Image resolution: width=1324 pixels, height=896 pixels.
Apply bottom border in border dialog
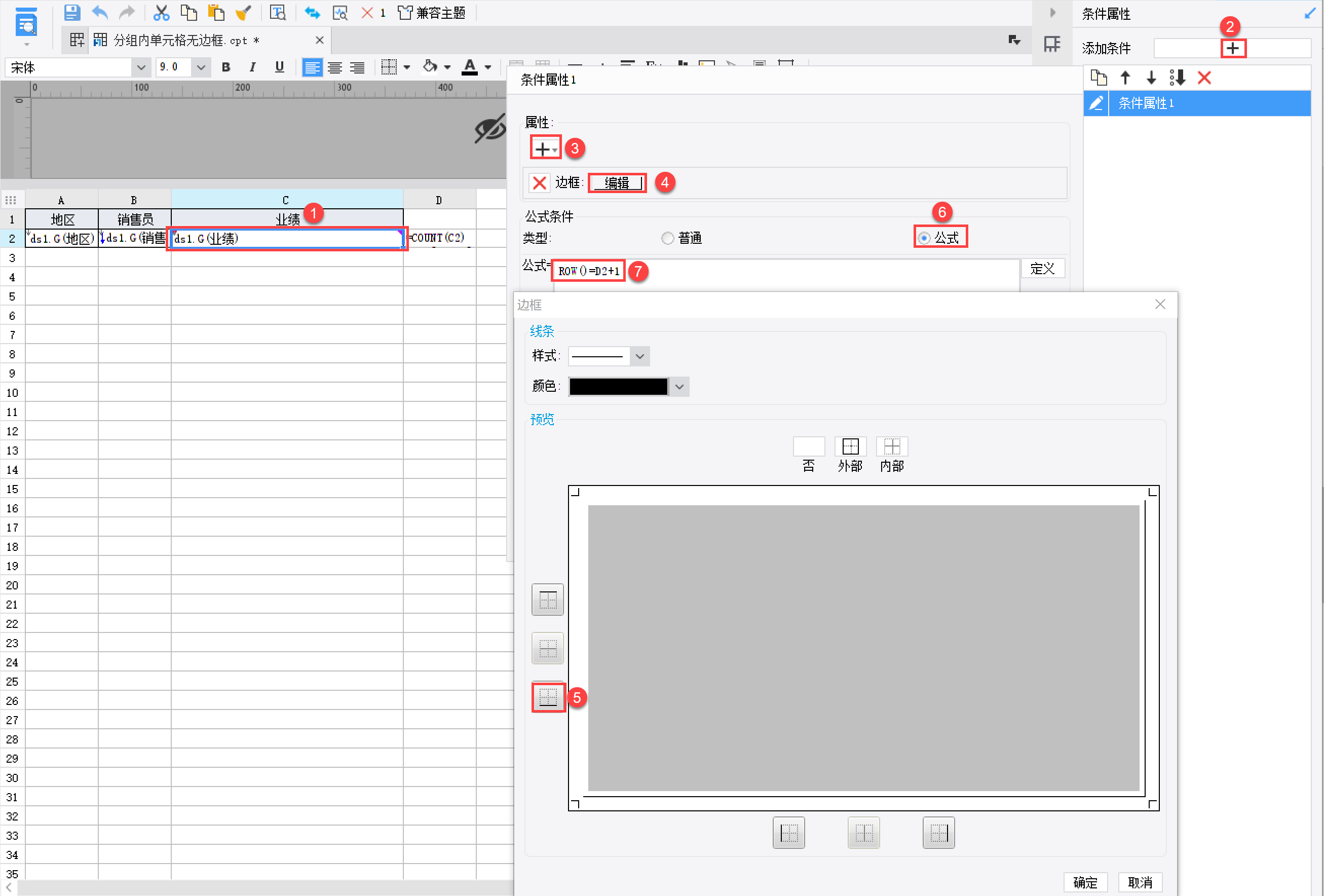tap(548, 696)
